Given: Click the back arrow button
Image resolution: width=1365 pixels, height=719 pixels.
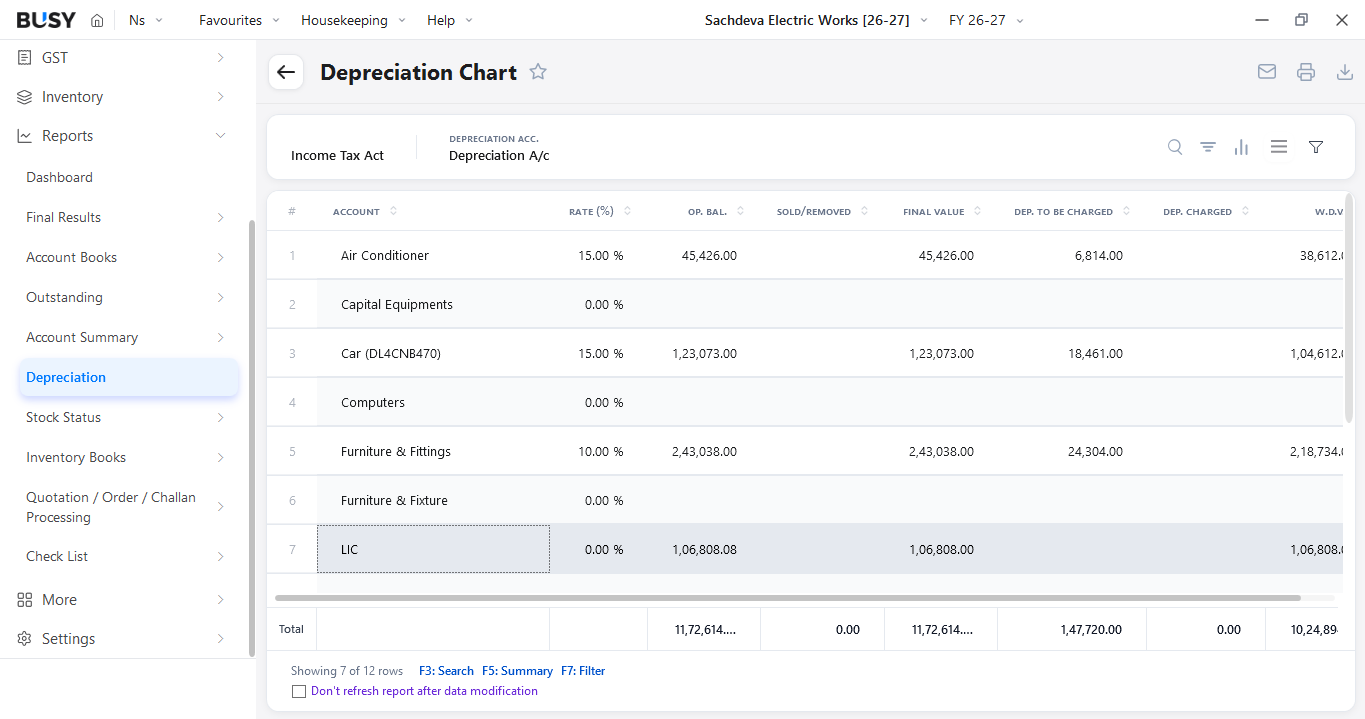Looking at the screenshot, I should [286, 72].
